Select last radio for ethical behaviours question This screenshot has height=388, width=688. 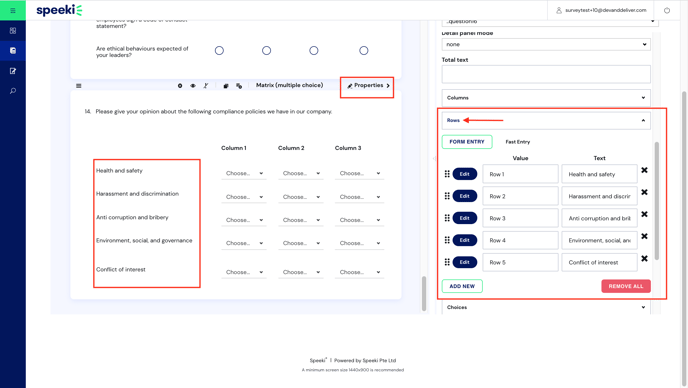[x=363, y=50]
